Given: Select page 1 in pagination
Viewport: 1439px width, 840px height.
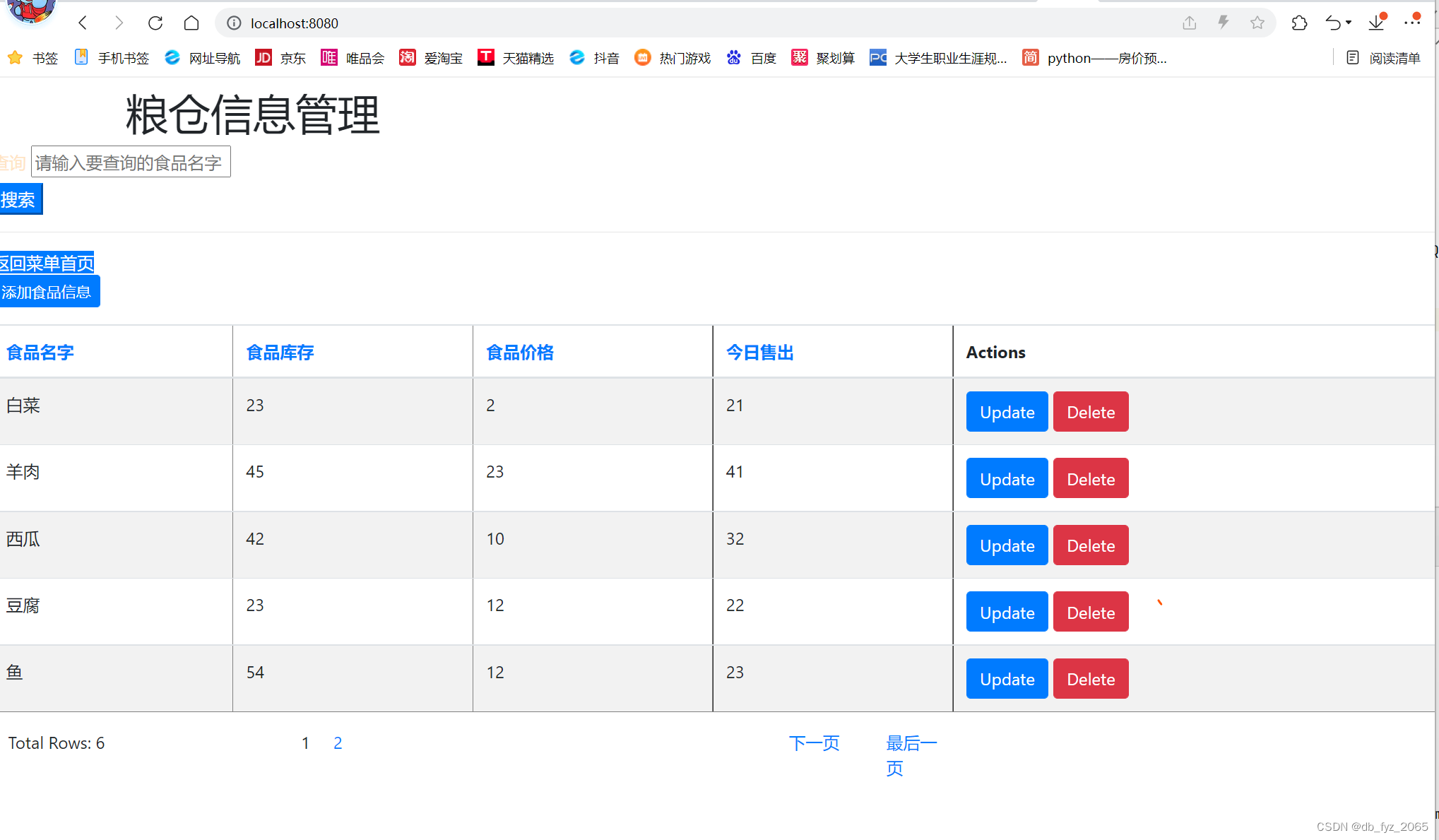Looking at the screenshot, I should [305, 743].
